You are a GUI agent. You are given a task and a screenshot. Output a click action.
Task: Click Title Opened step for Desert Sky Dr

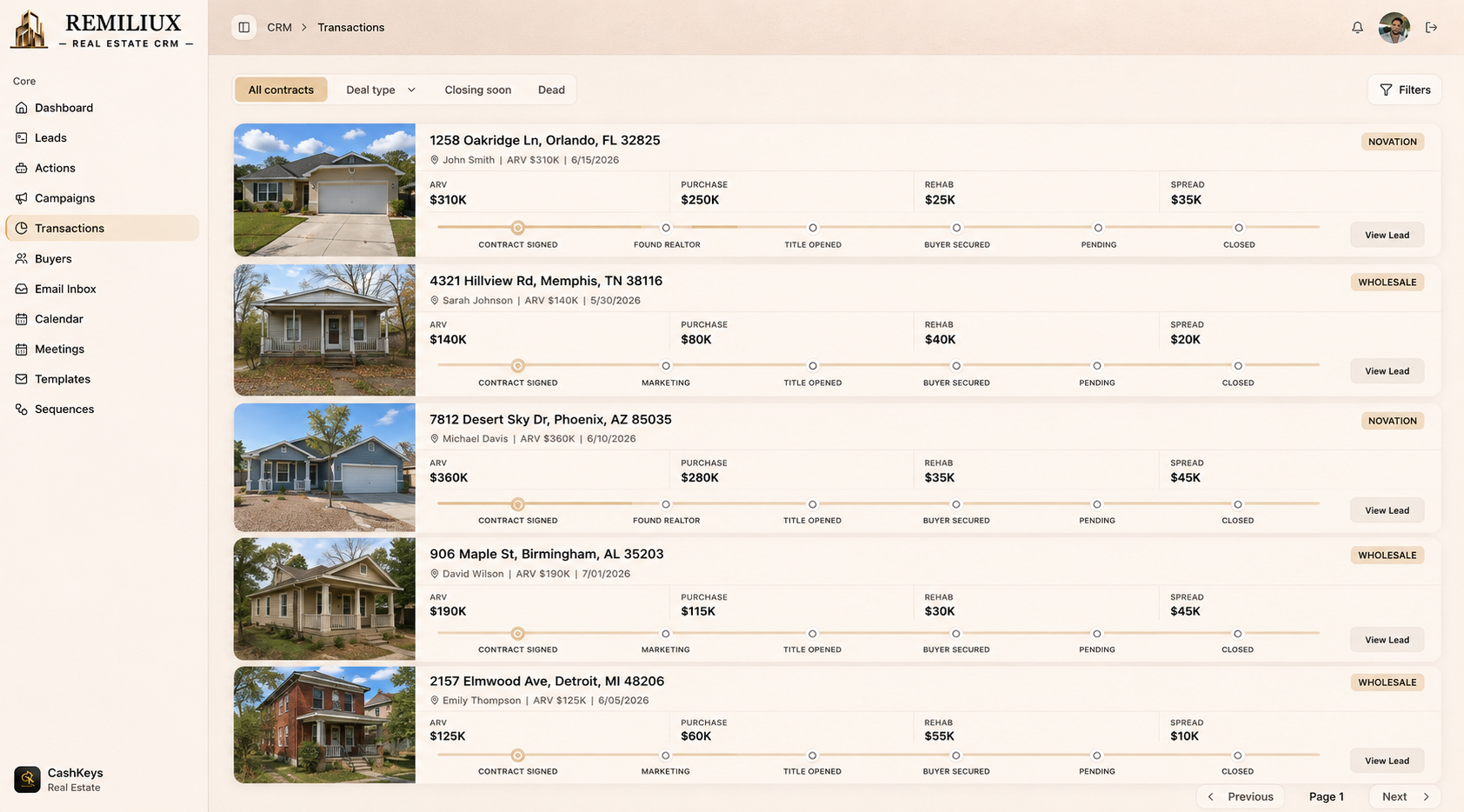813,504
